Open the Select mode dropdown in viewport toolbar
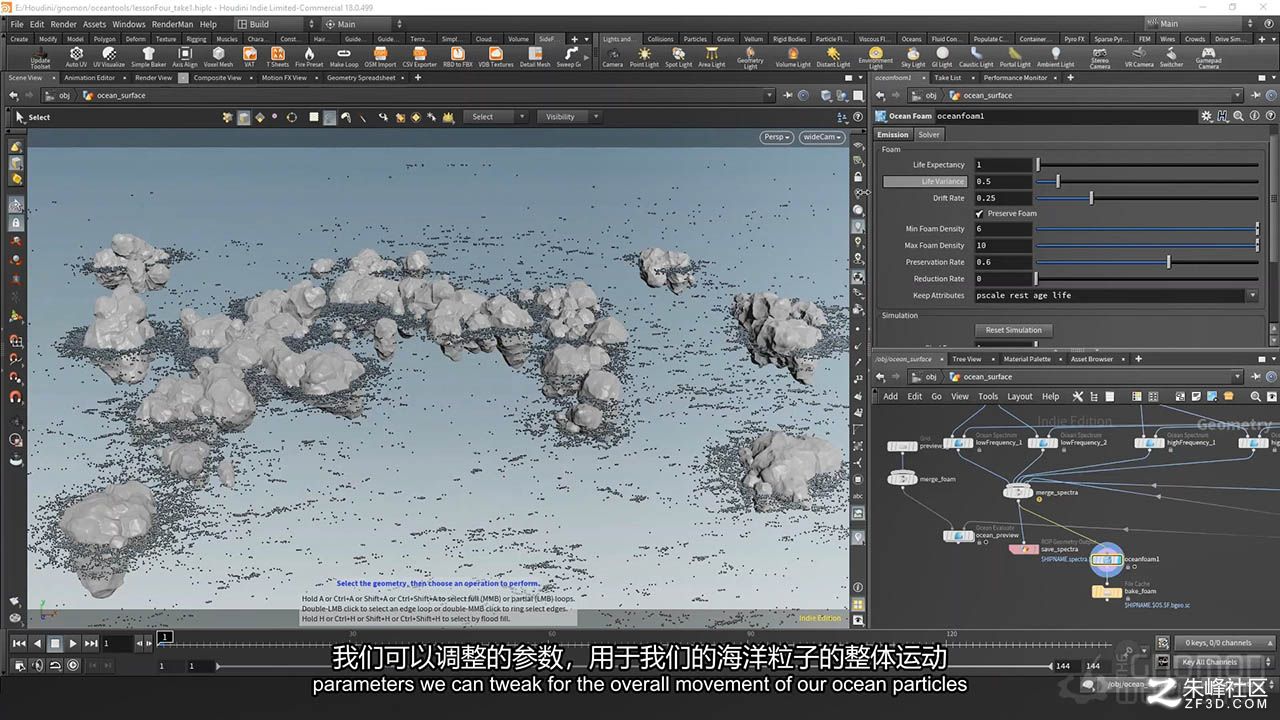The image size is (1280, 720). [x=498, y=117]
